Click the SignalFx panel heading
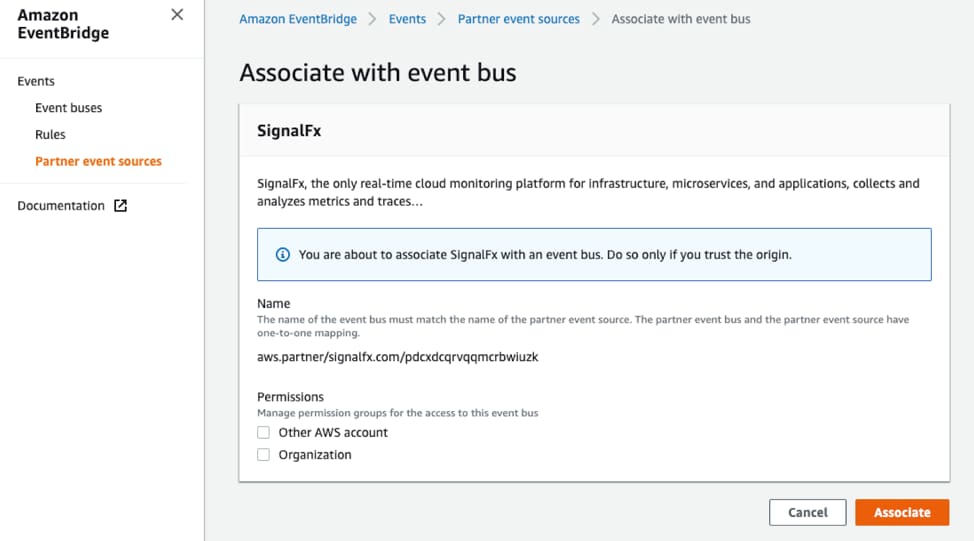 point(289,131)
